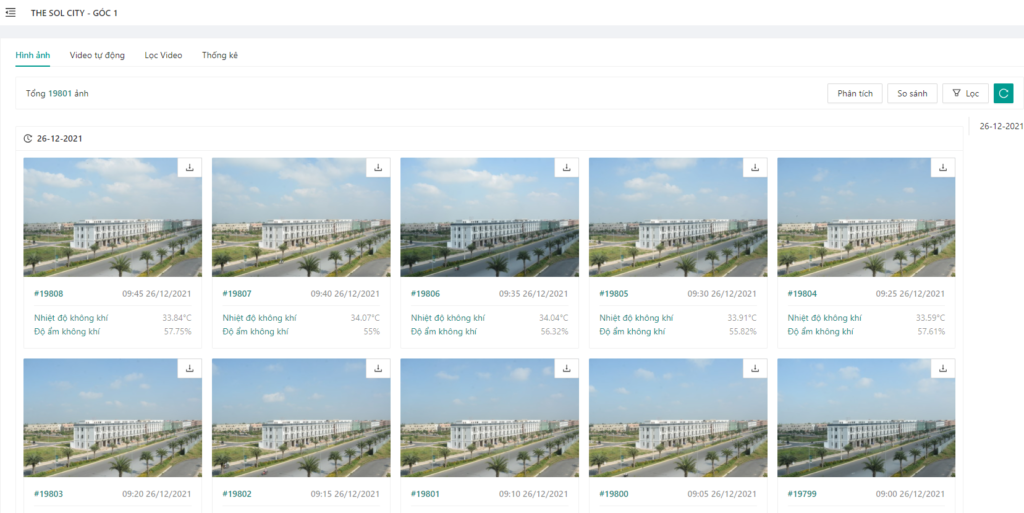The width and height of the screenshot is (1024, 513).
Task: Click the 33.59°C temperature value
Action: 931,318
